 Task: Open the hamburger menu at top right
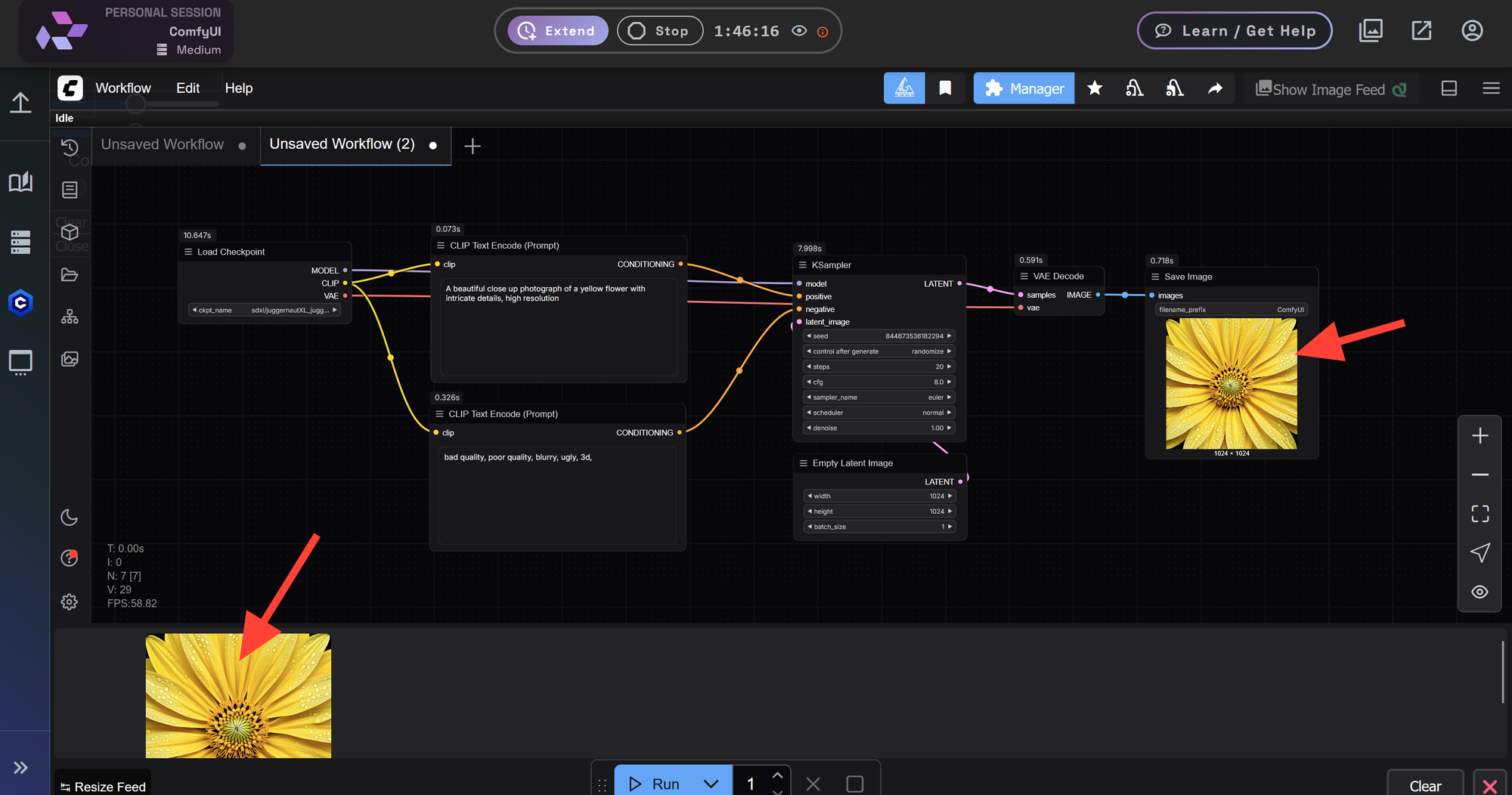(1491, 88)
